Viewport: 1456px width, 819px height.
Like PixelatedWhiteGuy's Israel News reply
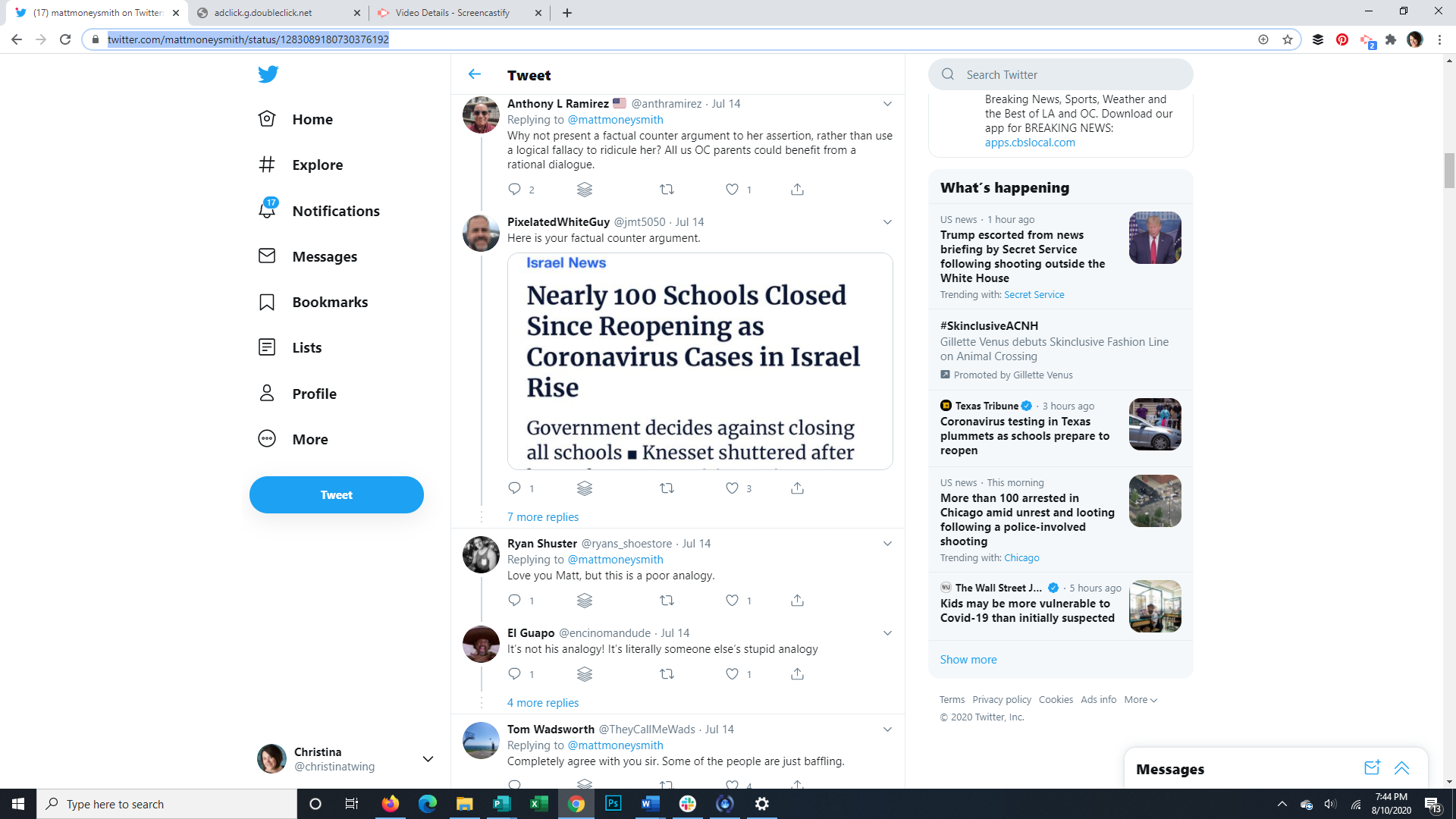pyautogui.click(x=732, y=488)
